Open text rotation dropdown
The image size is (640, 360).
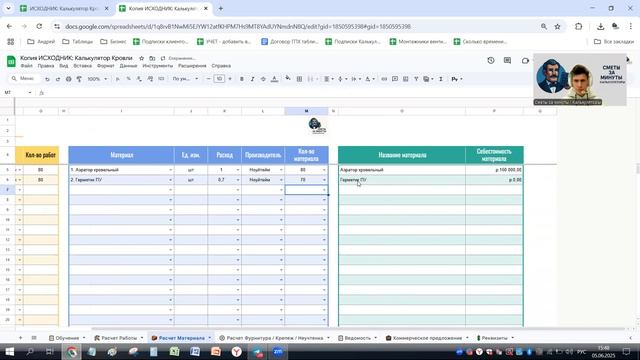pyautogui.click(x=369, y=79)
